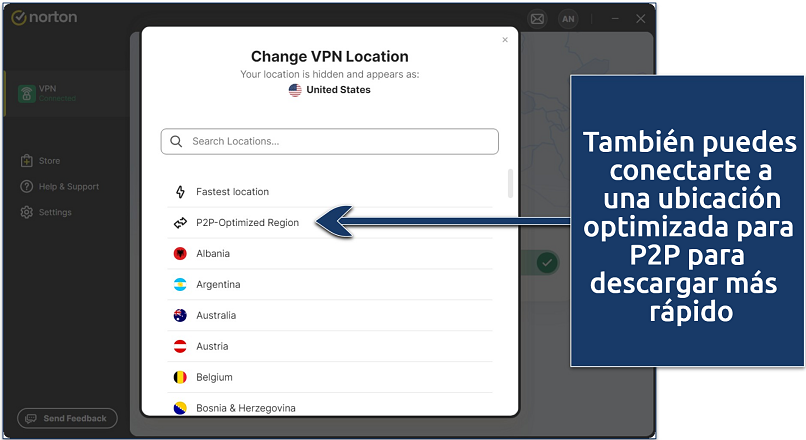Open the Settings gear icon
Screen dimensions: 806x440
tap(27, 212)
